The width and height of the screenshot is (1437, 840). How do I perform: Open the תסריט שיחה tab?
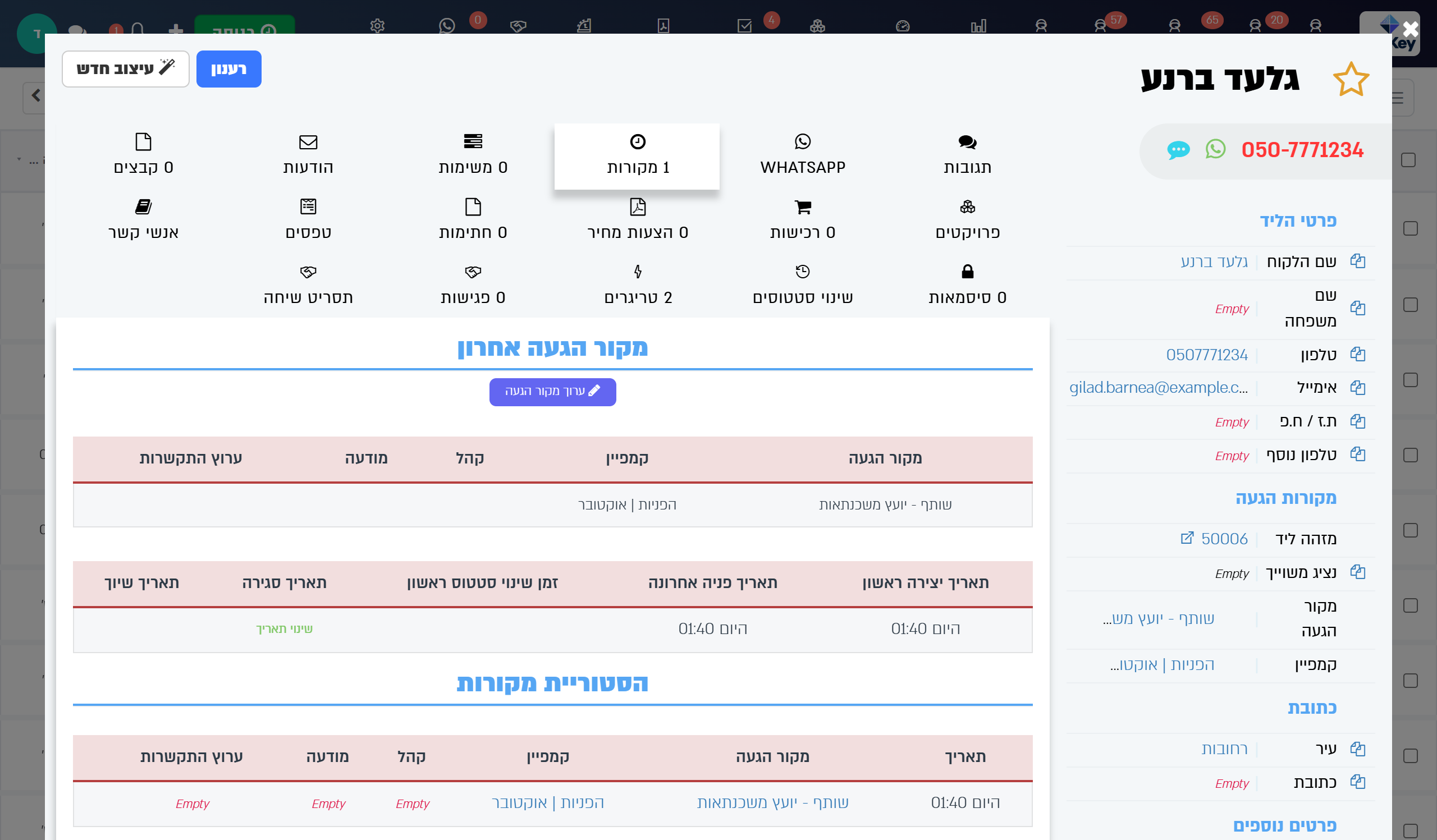pos(308,286)
